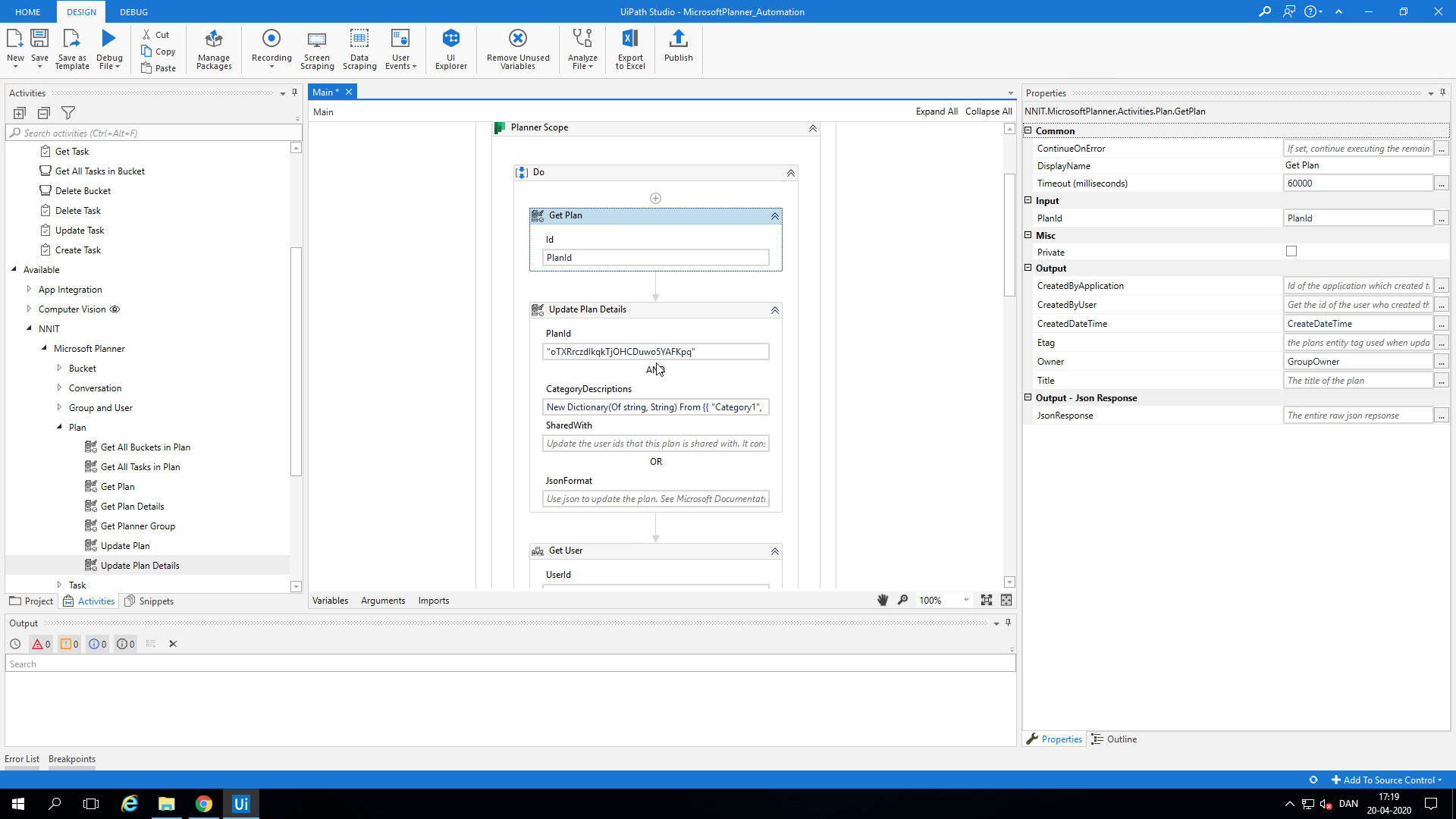The width and height of the screenshot is (1456, 819).
Task: Launch Screen Scraping
Action: pos(317,49)
